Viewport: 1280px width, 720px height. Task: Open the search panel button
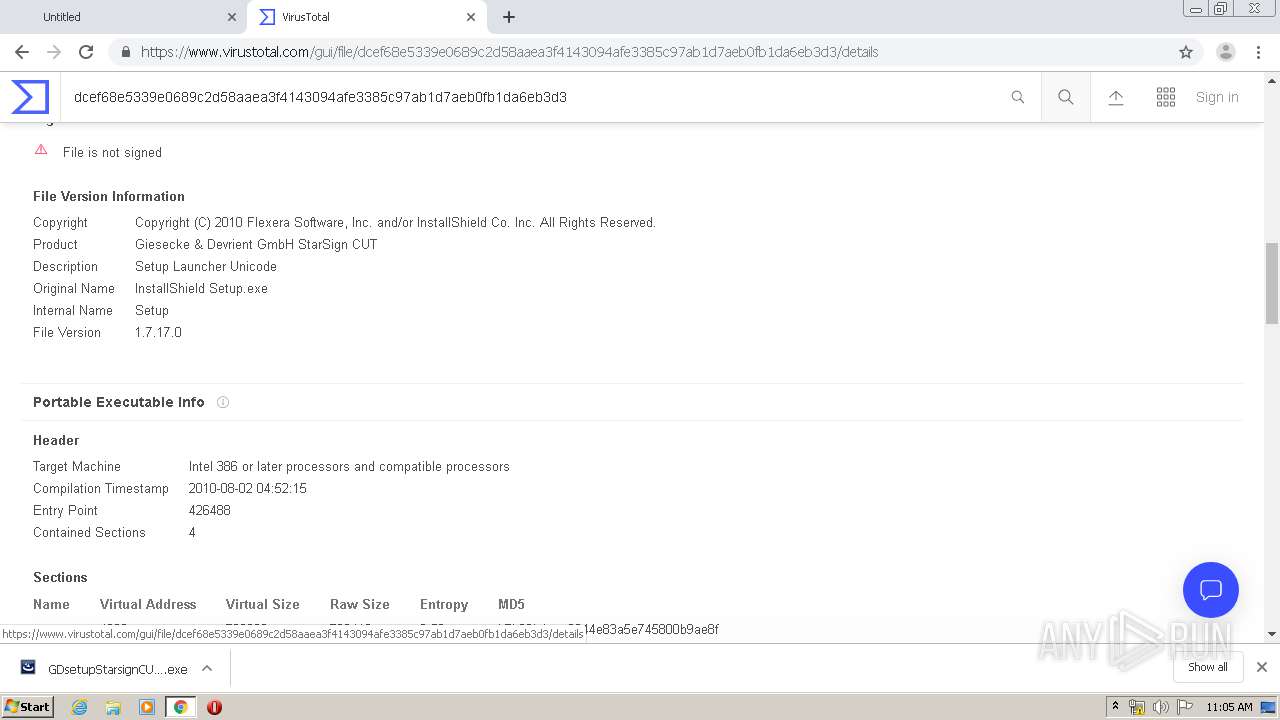1066,97
